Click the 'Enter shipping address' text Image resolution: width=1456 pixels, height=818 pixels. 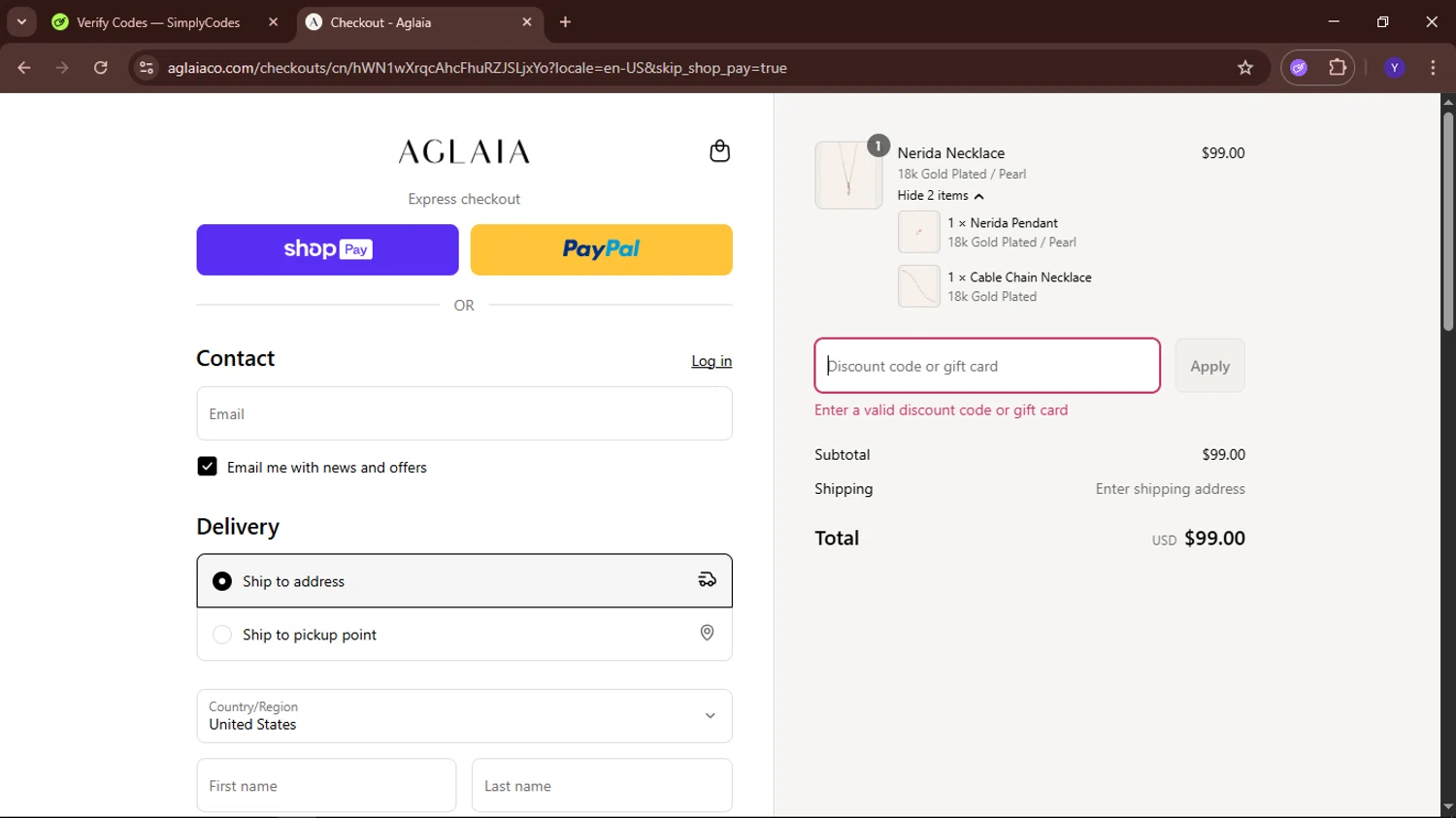coord(1170,489)
